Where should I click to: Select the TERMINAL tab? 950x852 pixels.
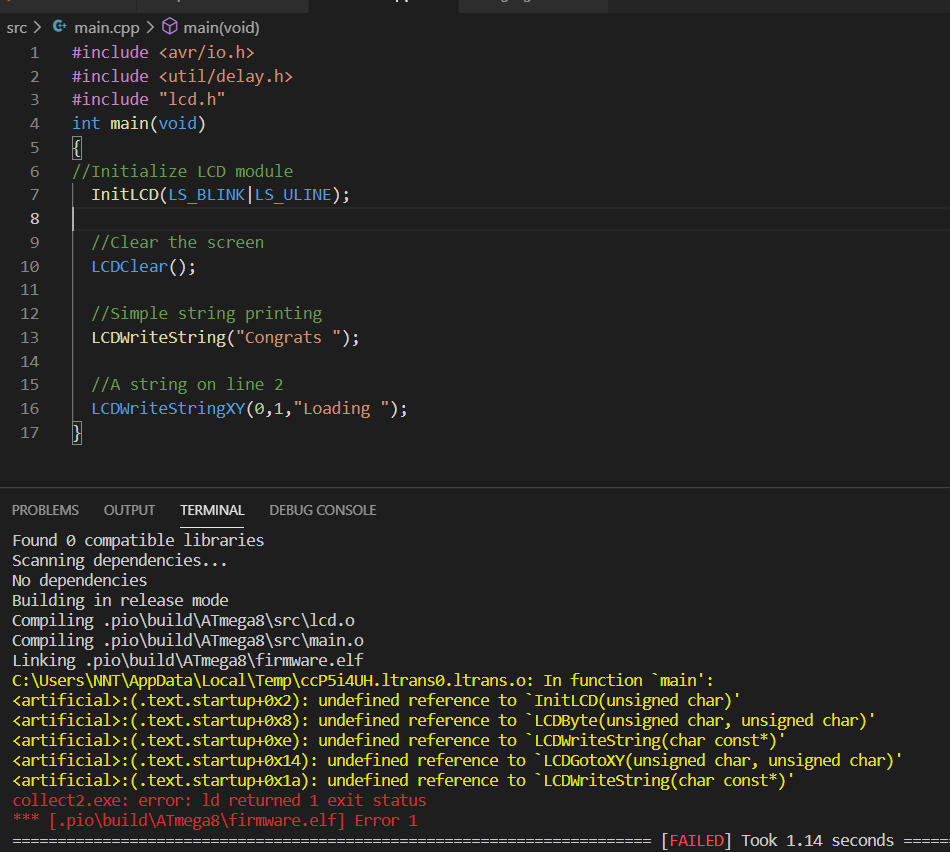tap(212, 510)
